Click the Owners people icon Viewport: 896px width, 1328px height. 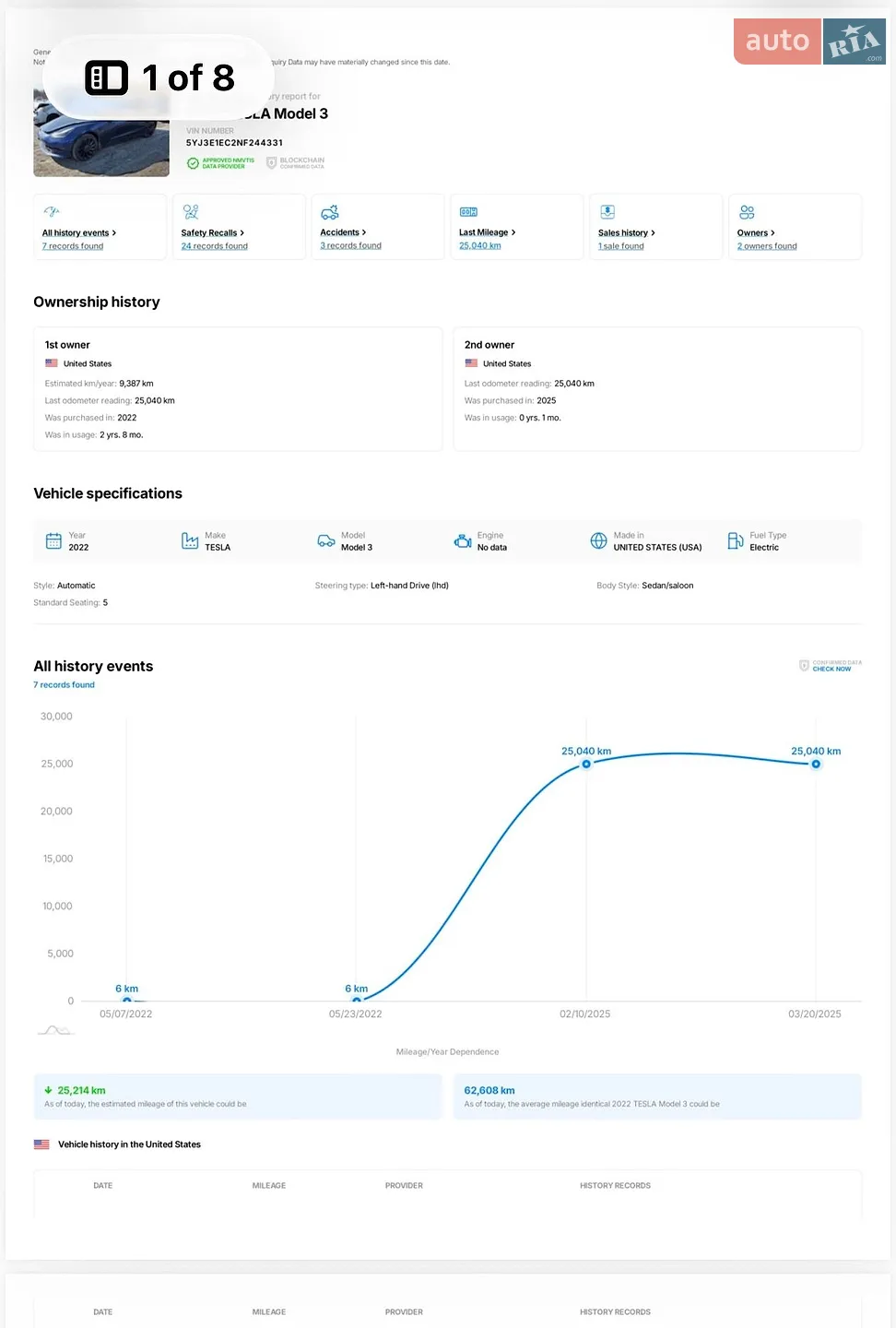coord(747,212)
